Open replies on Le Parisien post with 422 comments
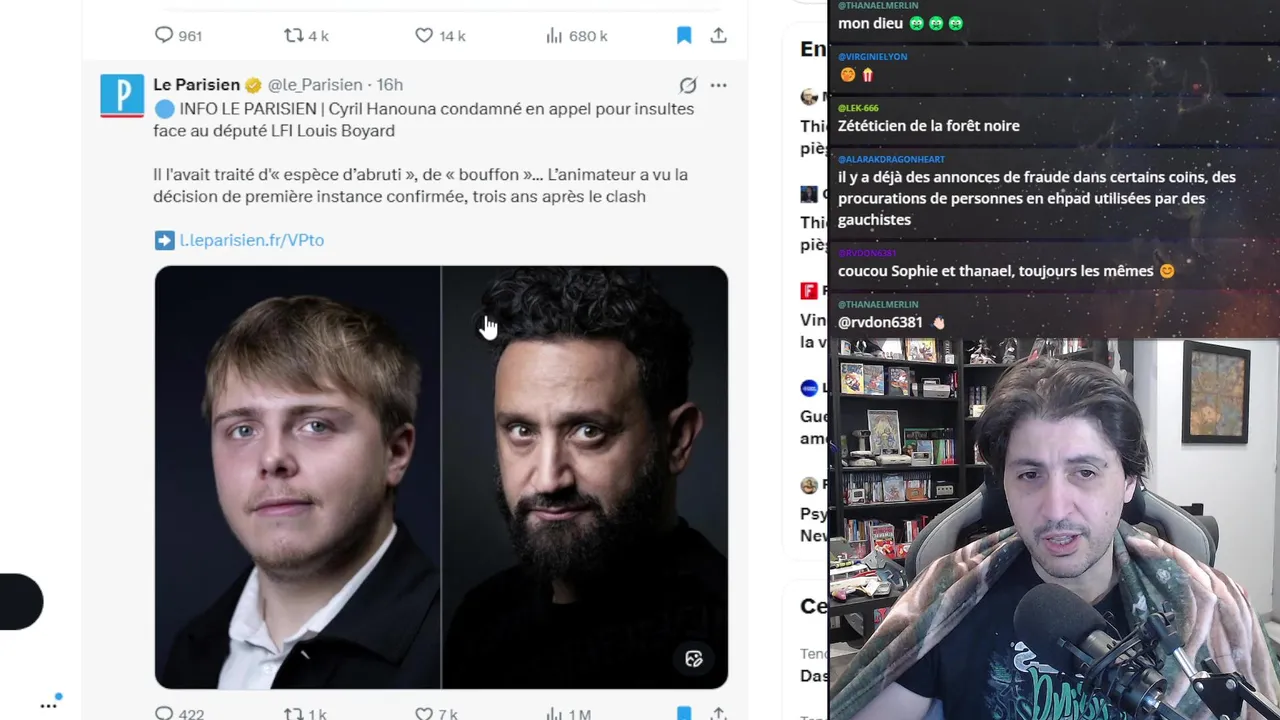1280x720 pixels. click(x=179, y=714)
